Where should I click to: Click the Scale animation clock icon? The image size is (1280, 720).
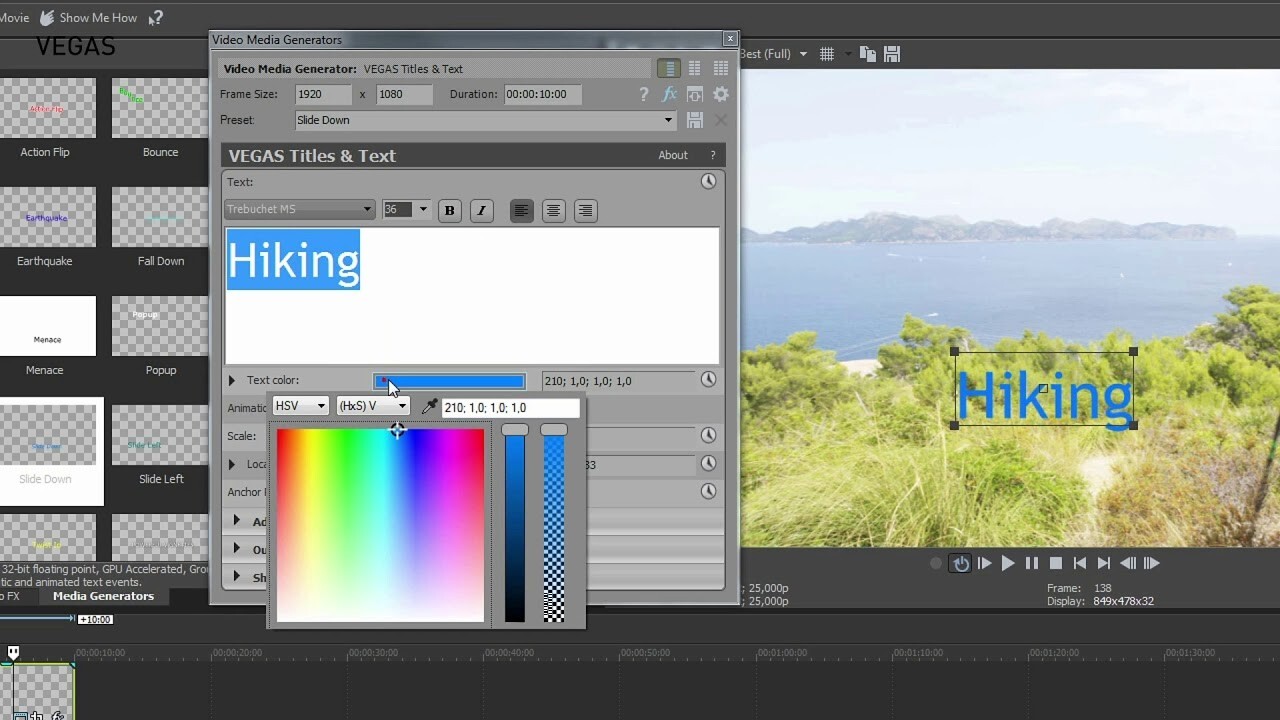point(708,435)
